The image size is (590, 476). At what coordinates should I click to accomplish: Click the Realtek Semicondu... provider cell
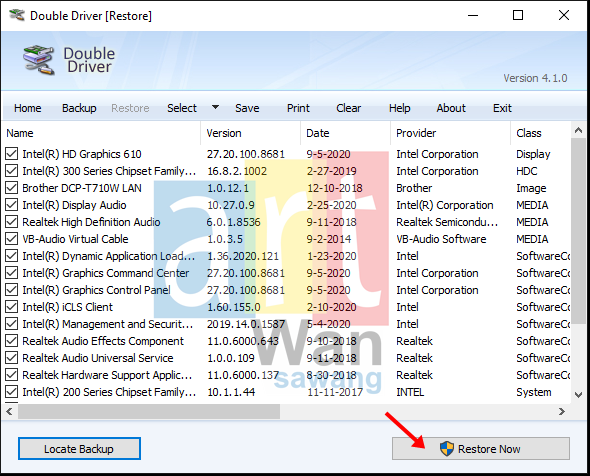click(447, 222)
